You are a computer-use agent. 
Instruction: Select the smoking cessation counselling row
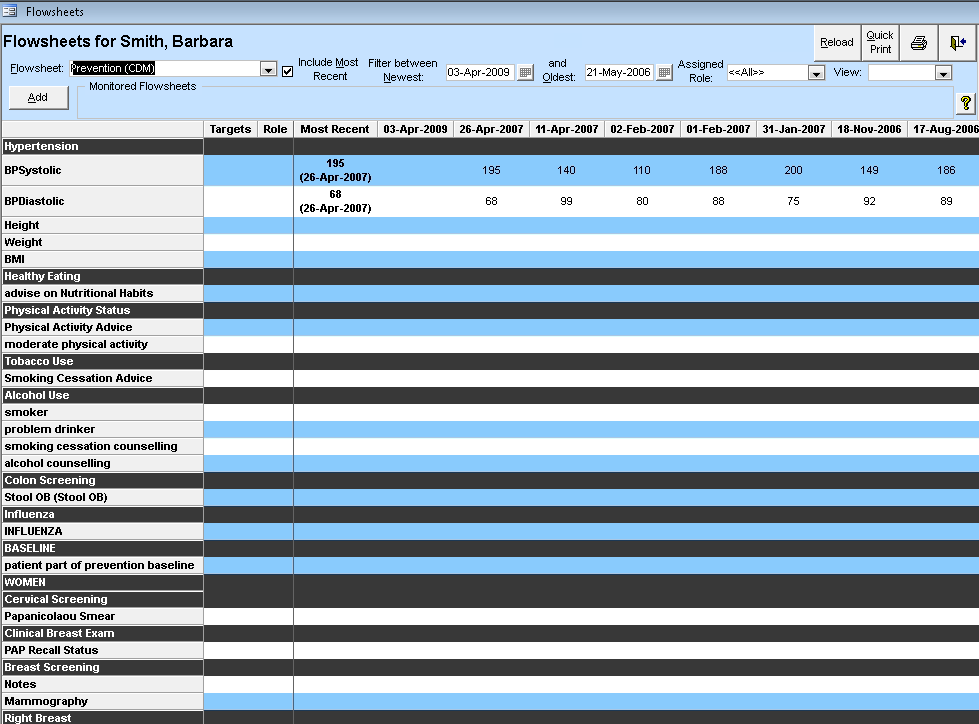coord(102,446)
